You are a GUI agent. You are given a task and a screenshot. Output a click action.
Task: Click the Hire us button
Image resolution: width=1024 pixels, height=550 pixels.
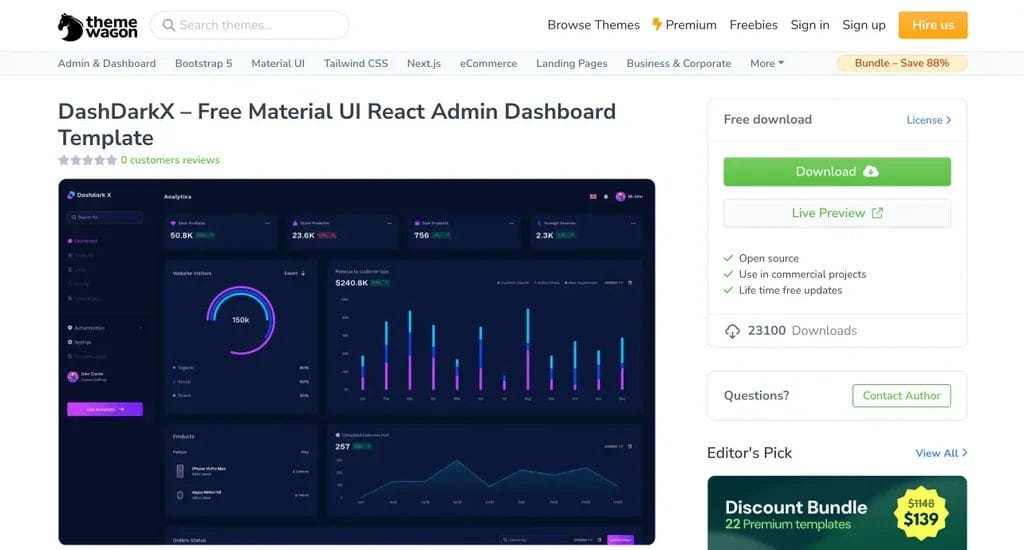(x=933, y=25)
